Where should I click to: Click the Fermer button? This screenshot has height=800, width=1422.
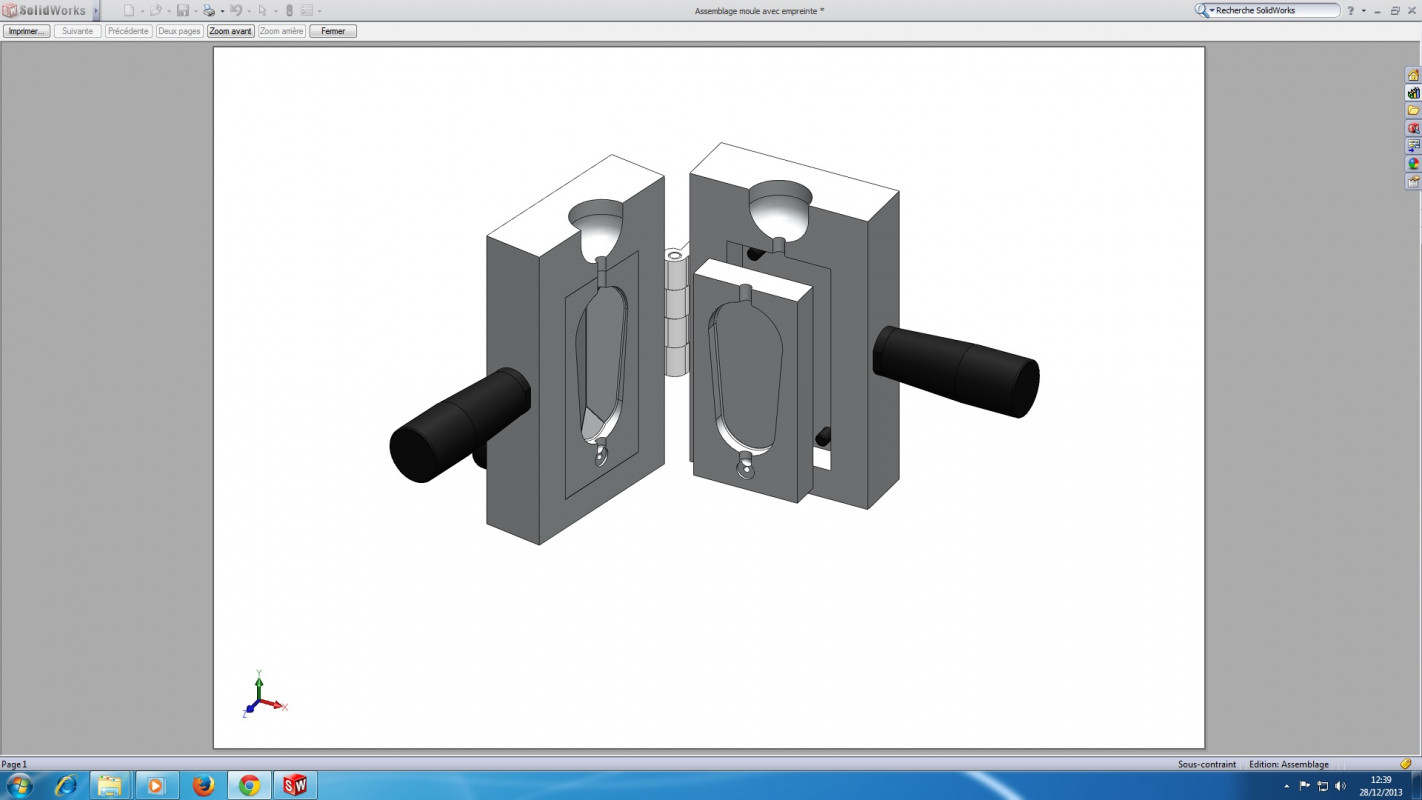(333, 31)
